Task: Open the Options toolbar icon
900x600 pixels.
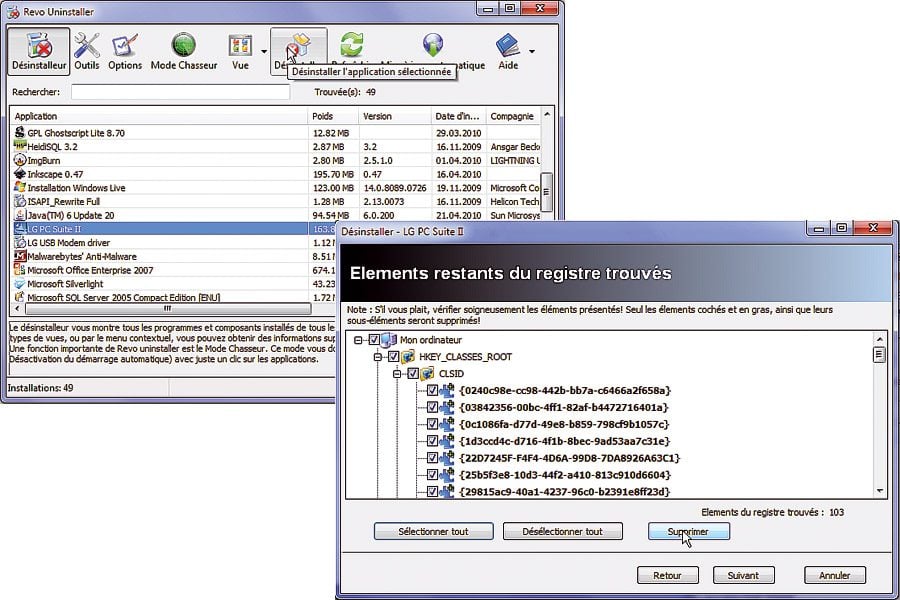Action: point(125,46)
